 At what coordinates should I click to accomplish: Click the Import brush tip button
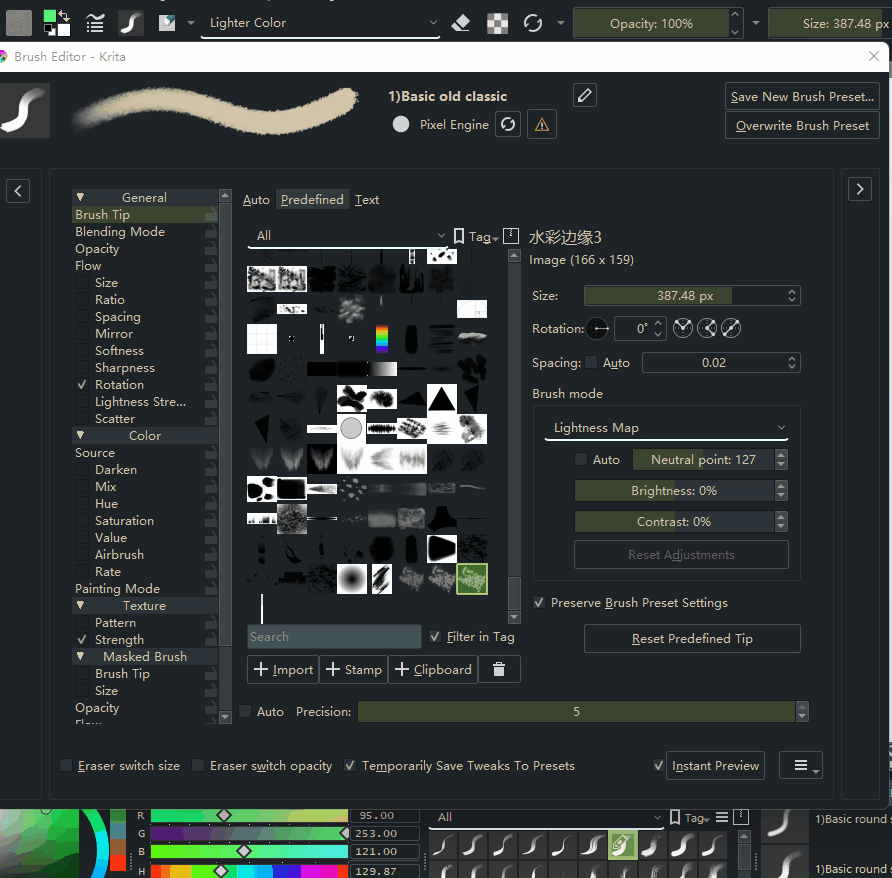pyautogui.click(x=283, y=669)
